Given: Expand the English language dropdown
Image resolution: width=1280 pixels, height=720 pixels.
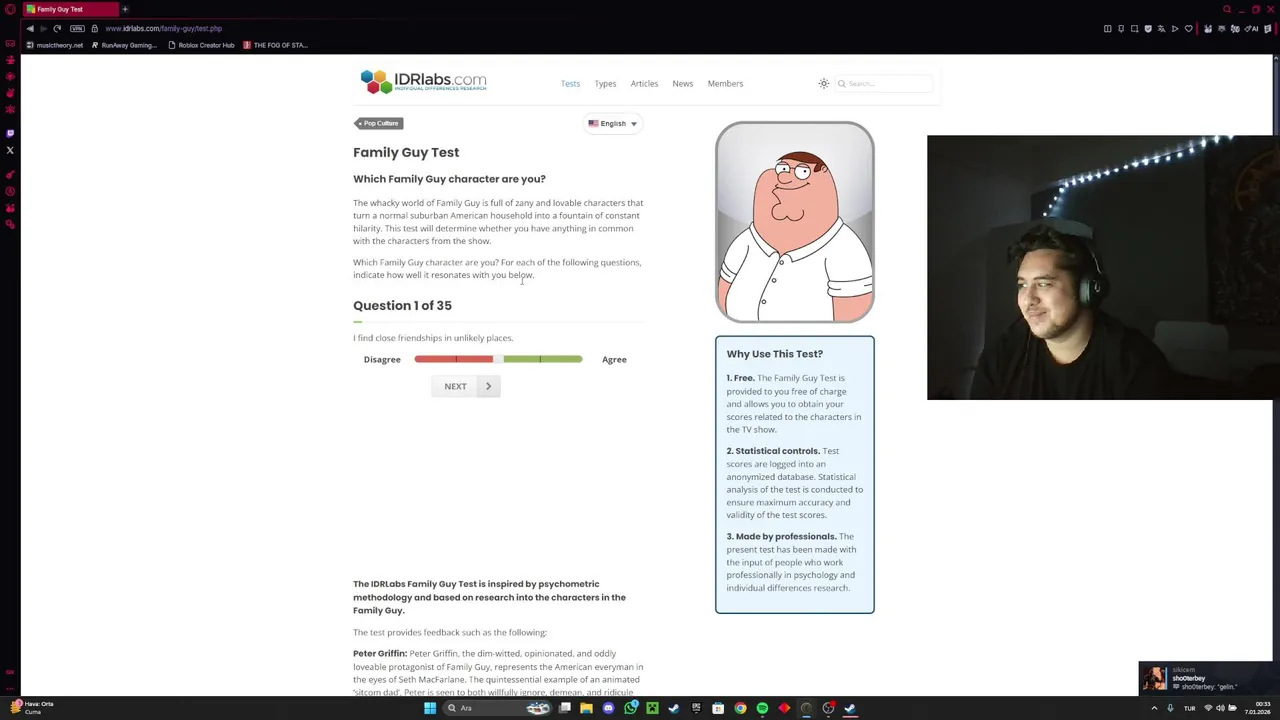Looking at the screenshot, I should 612,123.
